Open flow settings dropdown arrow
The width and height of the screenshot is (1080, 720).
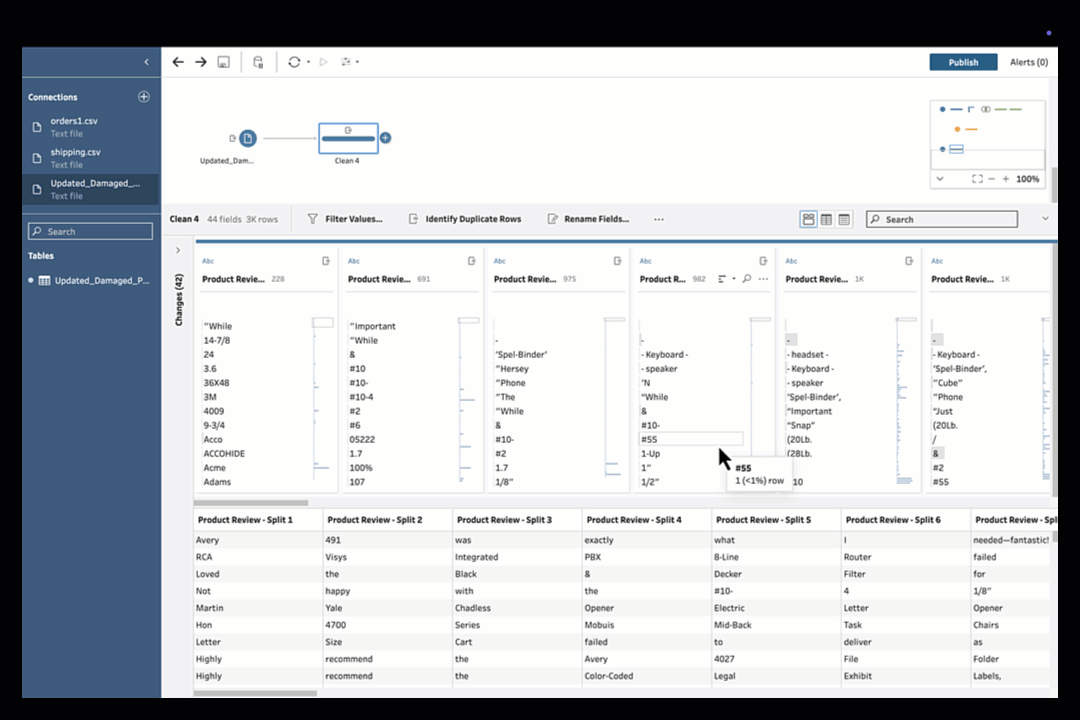click(x=357, y=62)
